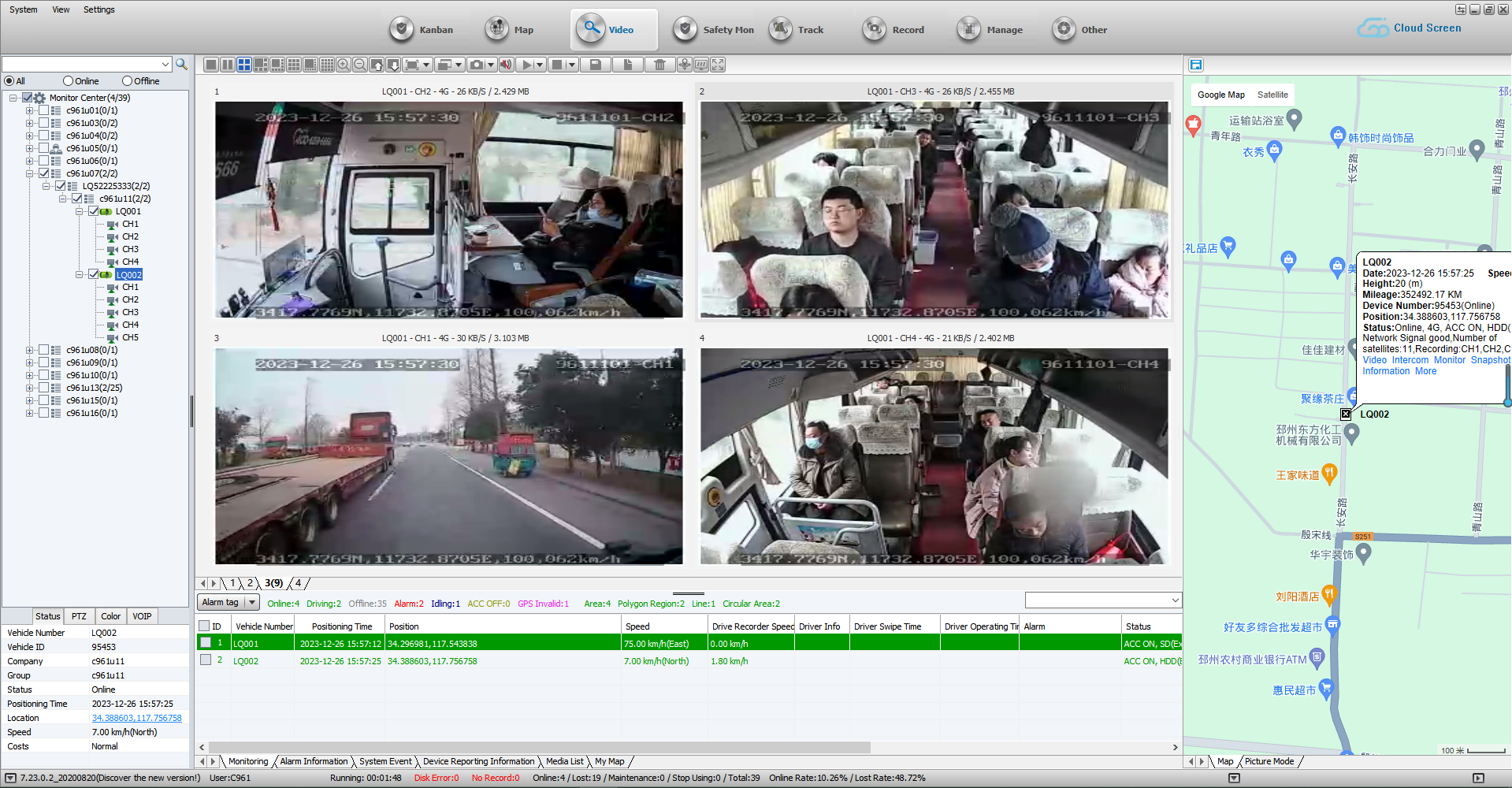Stop all video channels
The height and width of the screenshot is (788, 1512).
pyautogui.click(x=557, y=65)
